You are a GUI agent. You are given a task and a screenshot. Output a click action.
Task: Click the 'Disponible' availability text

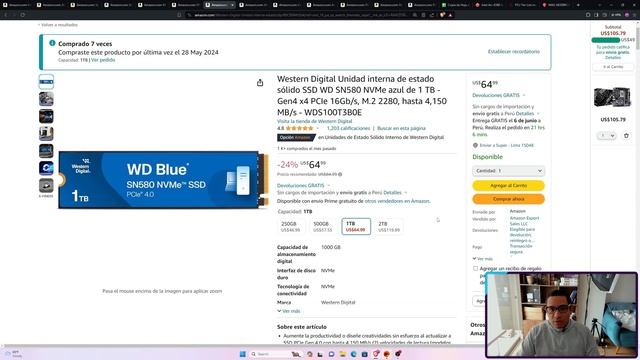(487, 157)
